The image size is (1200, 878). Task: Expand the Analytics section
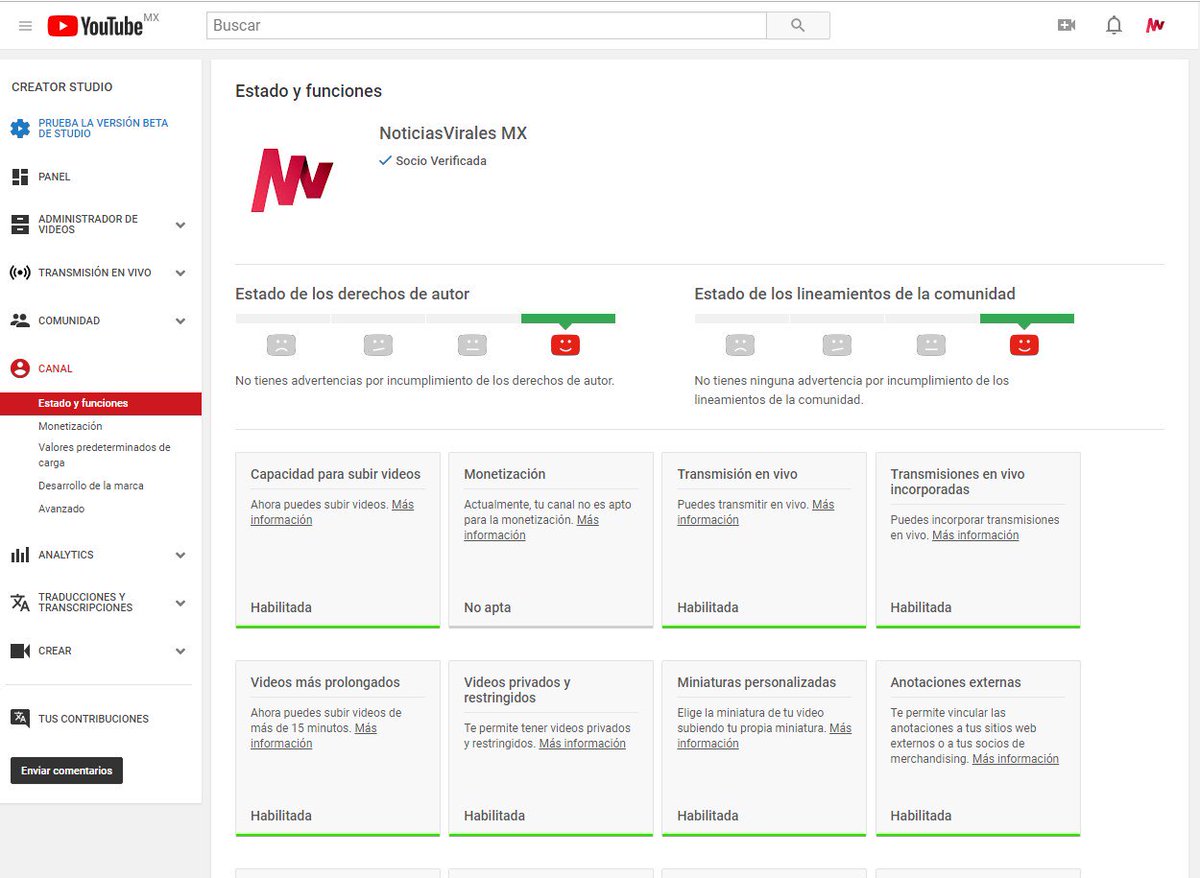(x=180, y=555)
